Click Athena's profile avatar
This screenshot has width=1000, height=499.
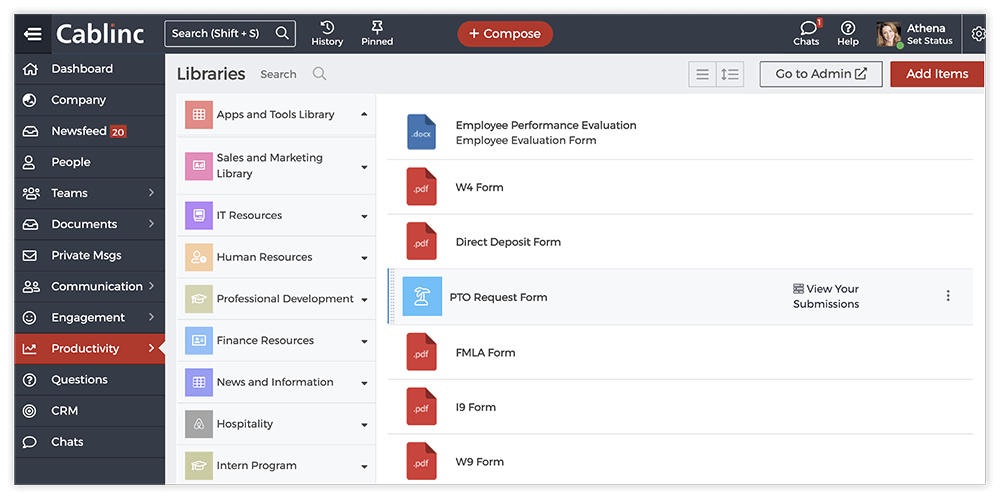point(889,34)
